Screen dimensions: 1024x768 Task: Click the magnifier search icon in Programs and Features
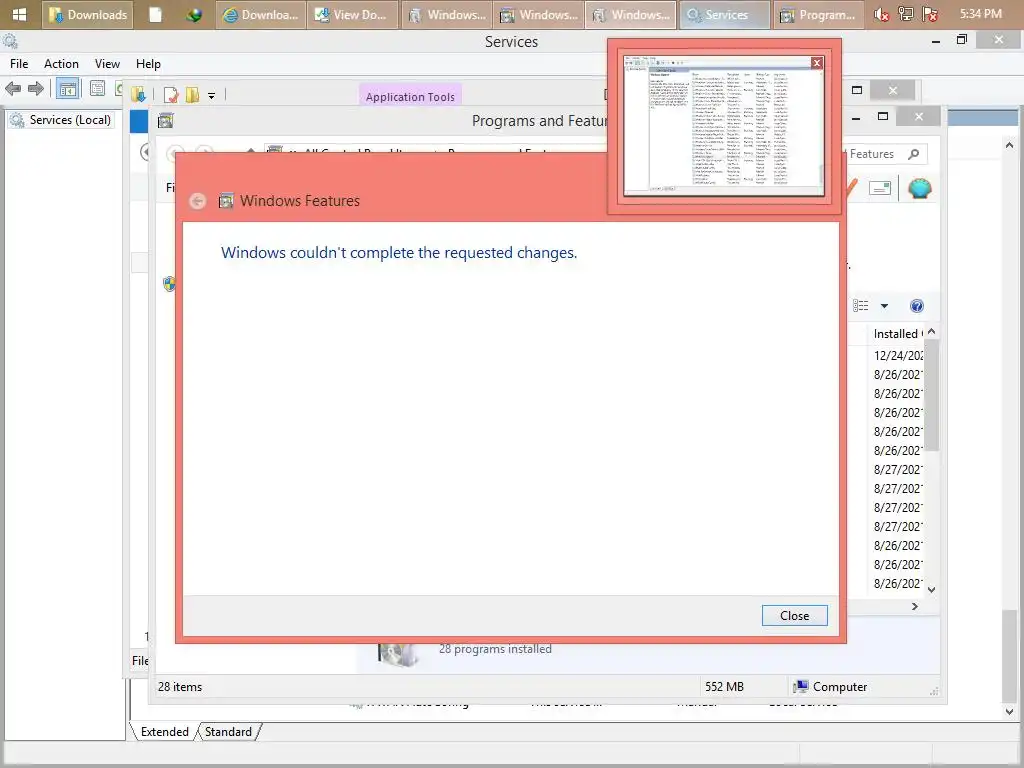[914, 154]
